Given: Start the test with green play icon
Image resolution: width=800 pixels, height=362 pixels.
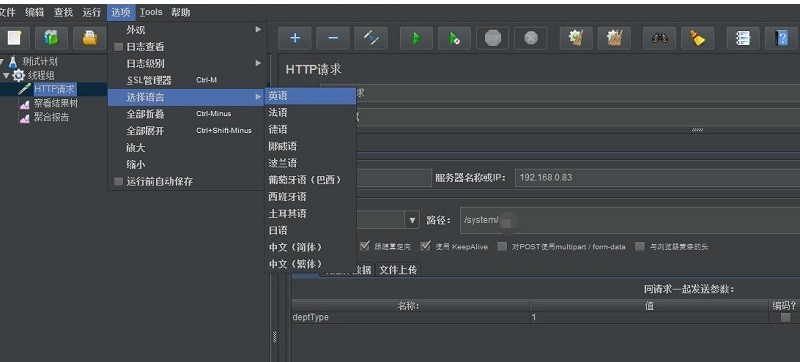Looking at the screenshot, I should 416,38.
